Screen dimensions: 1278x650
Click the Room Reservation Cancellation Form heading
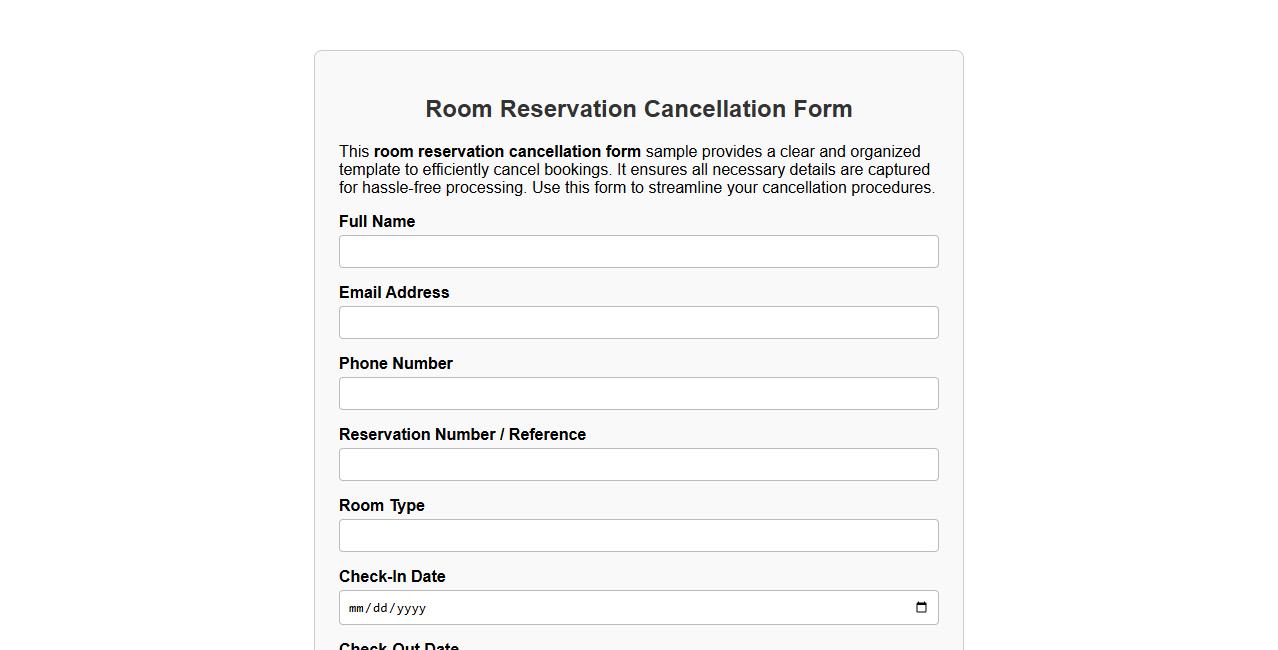(x=638, y=109)
